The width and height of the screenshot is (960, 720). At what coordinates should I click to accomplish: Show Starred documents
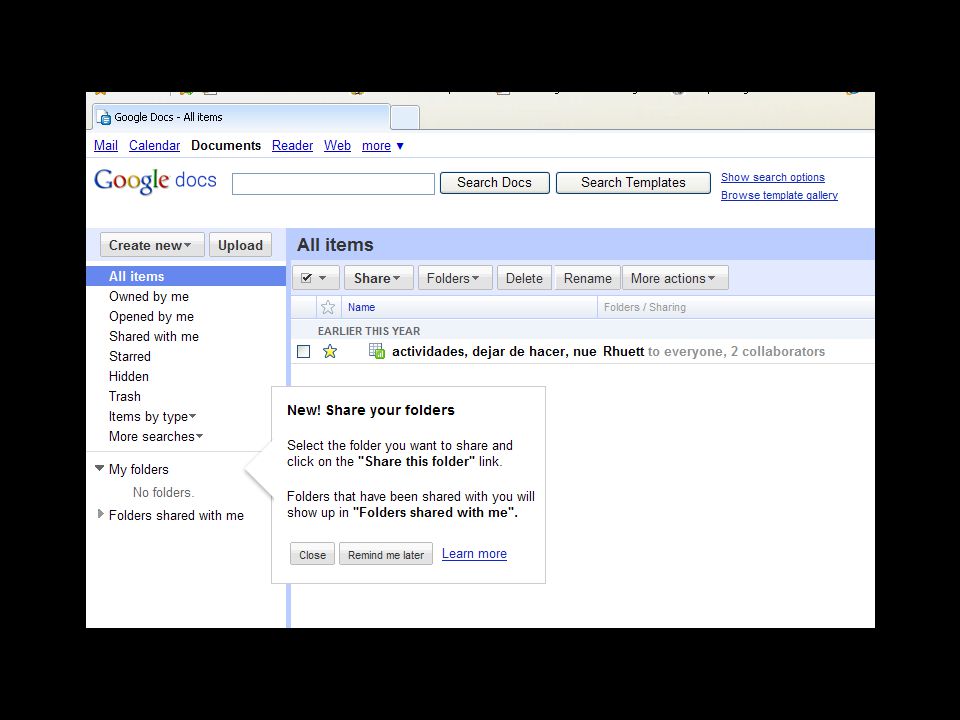[x=130, y=356]
